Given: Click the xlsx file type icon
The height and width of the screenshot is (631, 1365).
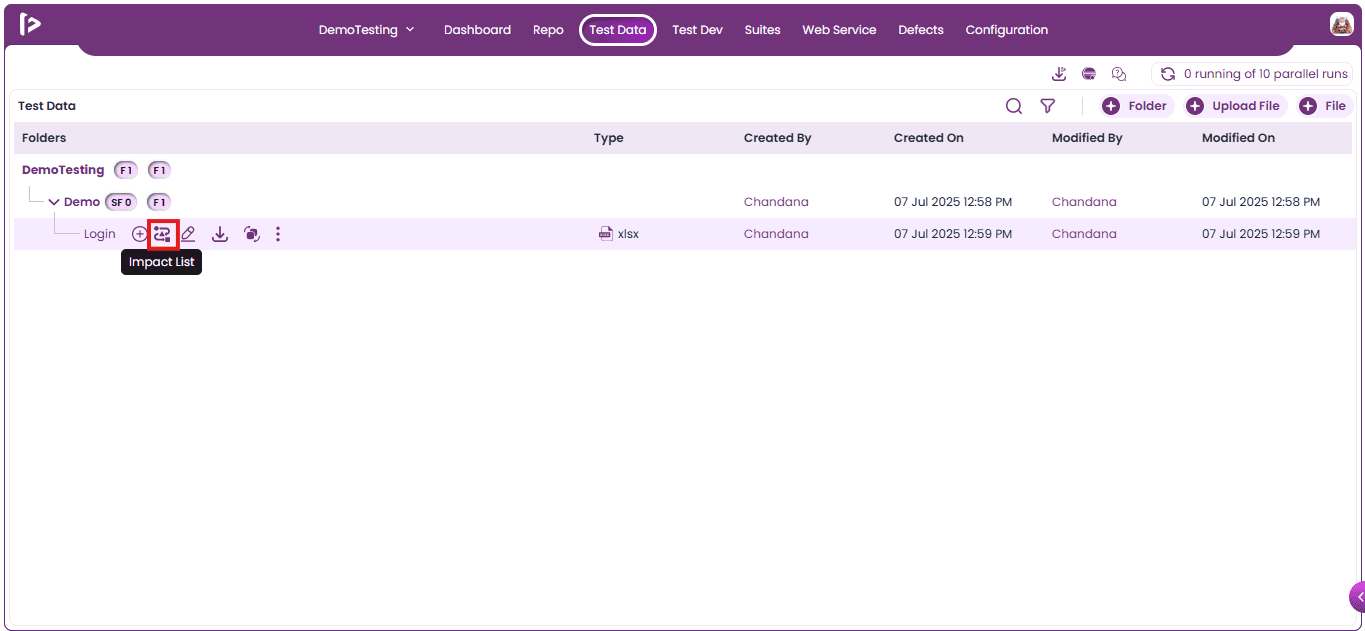Looking at the screenshot, I should point(605,234).
